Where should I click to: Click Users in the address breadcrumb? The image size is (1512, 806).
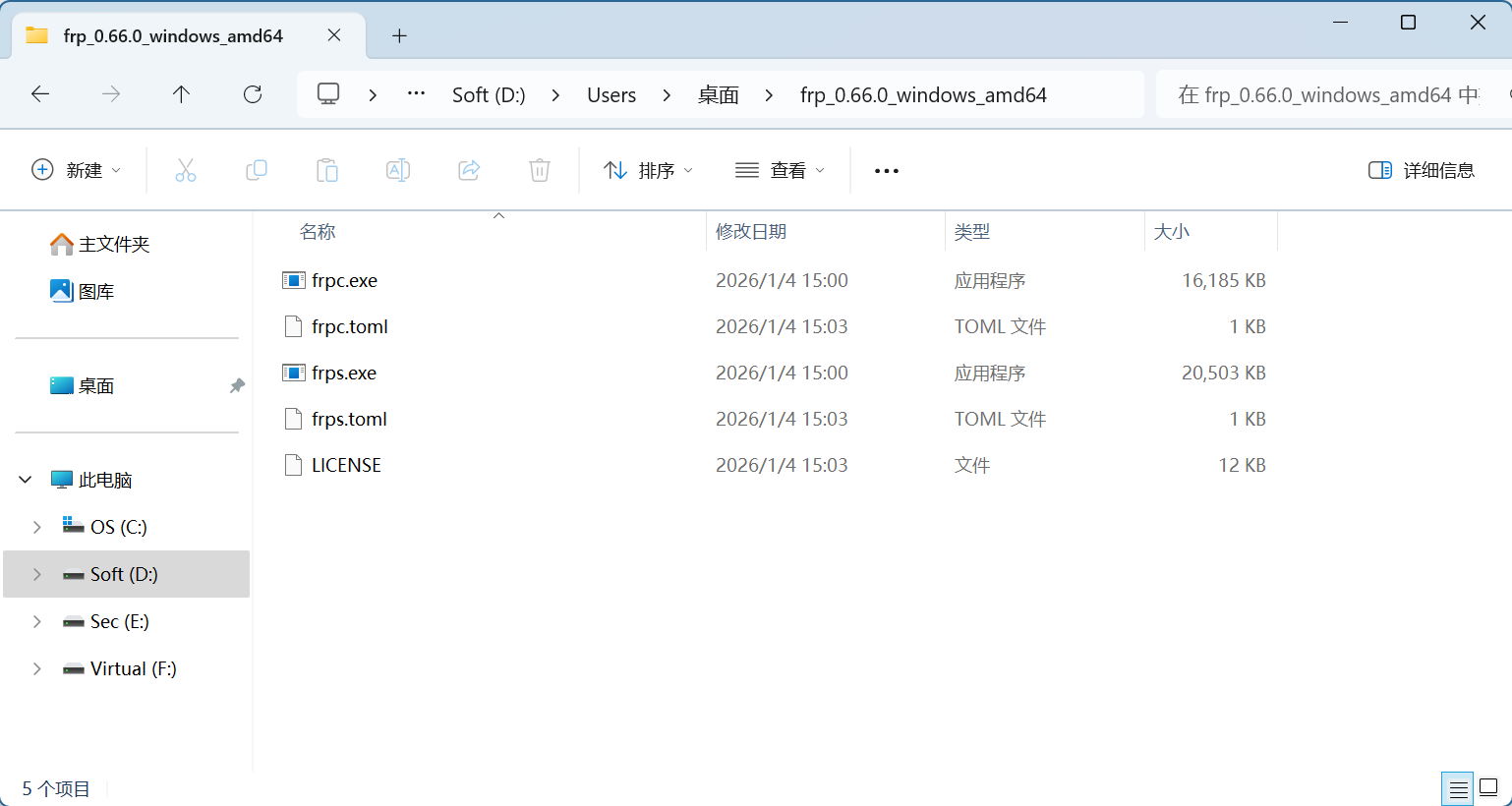pos(611,95)
